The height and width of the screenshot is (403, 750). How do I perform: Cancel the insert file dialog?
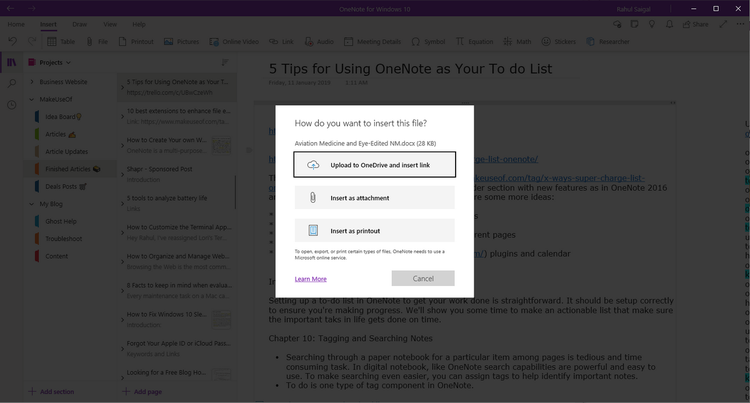(423, 278)
